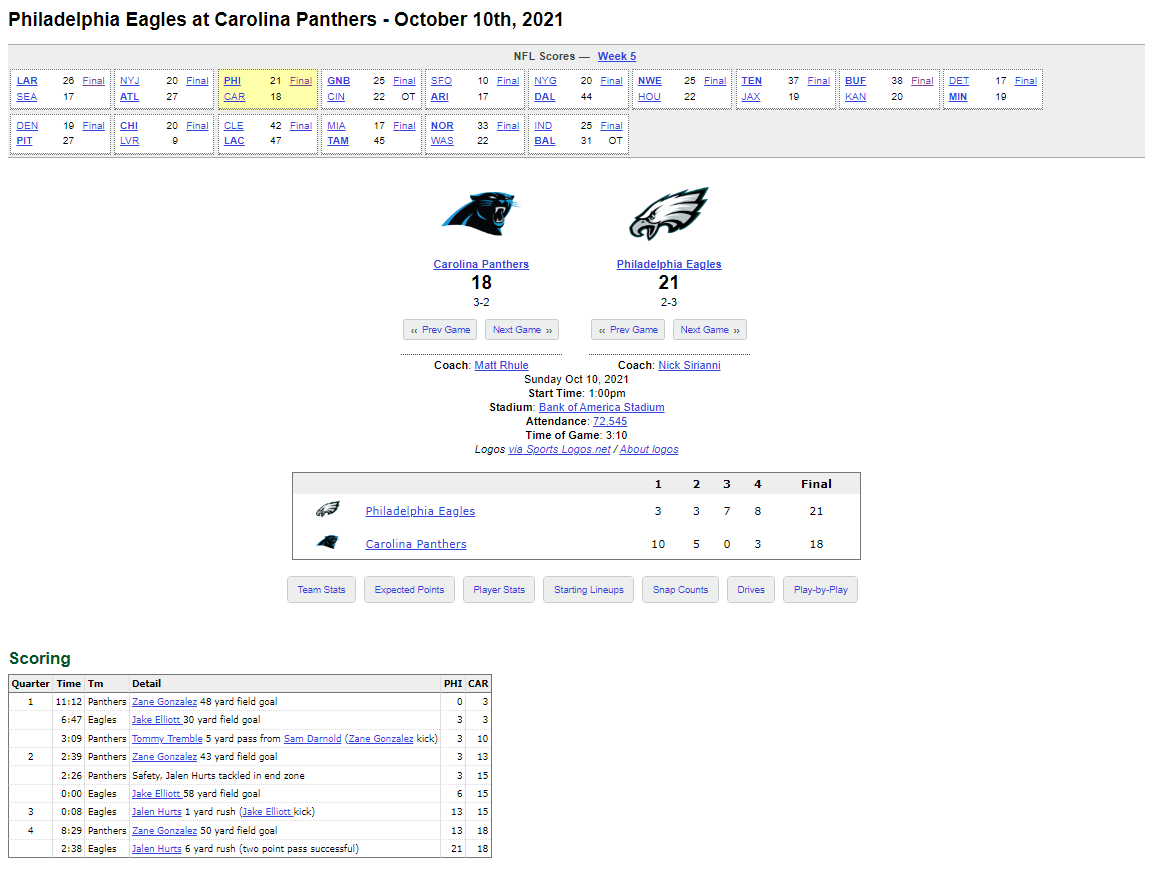Image resolution: width=1156 pixels, height=869 pixels.
Task: Open the Final link for BUF-KAN game
Action: click(922, 80)
